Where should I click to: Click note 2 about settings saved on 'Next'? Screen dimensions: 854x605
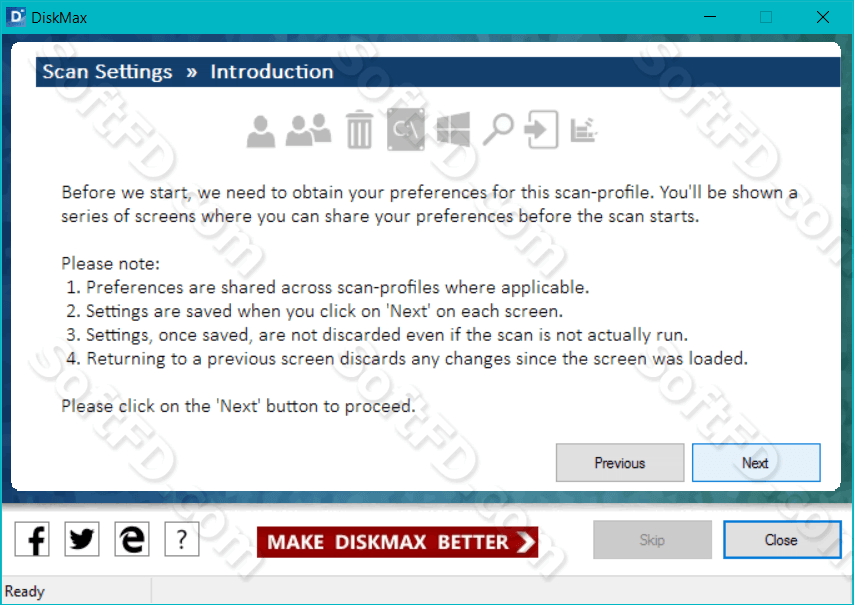(314, 311)
